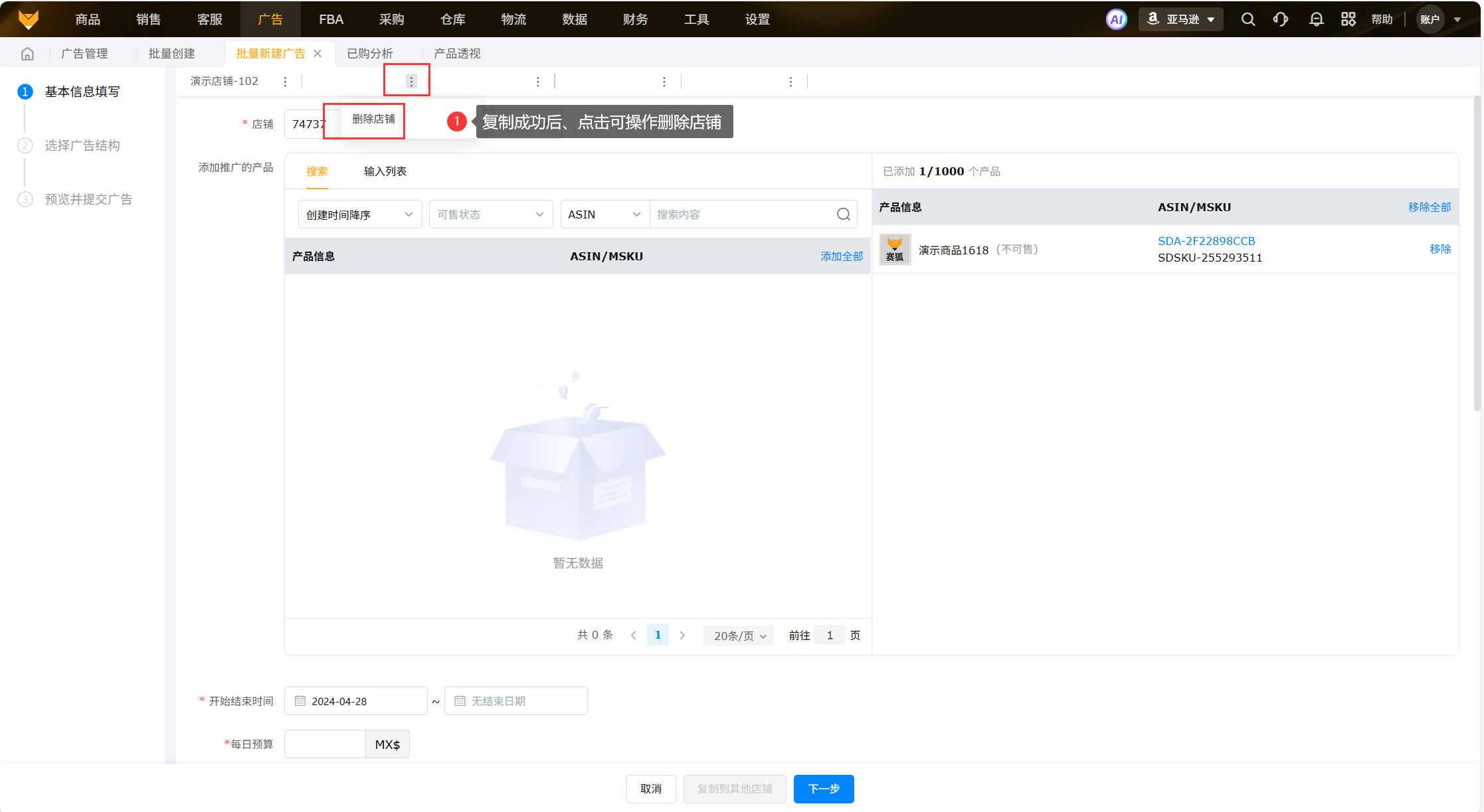The image size is (1484, 812).
Task: Open the start date 2024-04-28 picker
Action: click(356, 701)
